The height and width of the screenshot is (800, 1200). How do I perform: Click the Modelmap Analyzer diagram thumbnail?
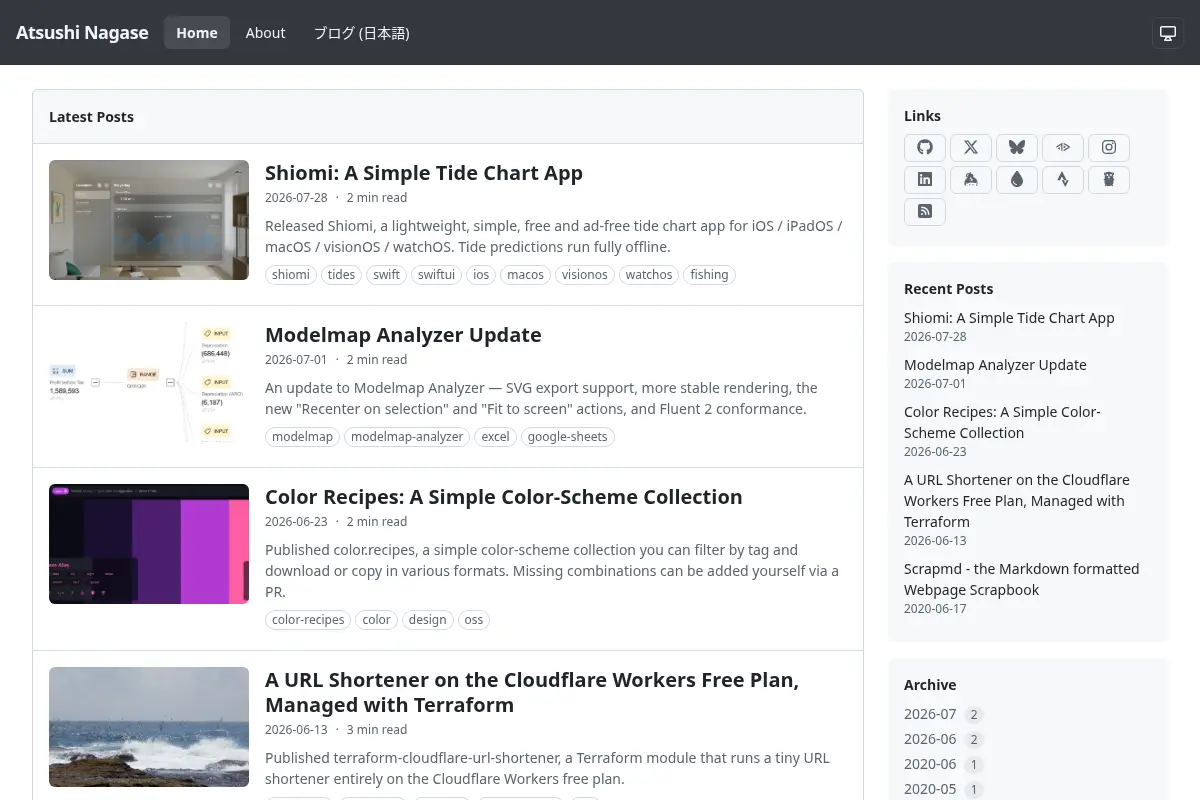149,382
